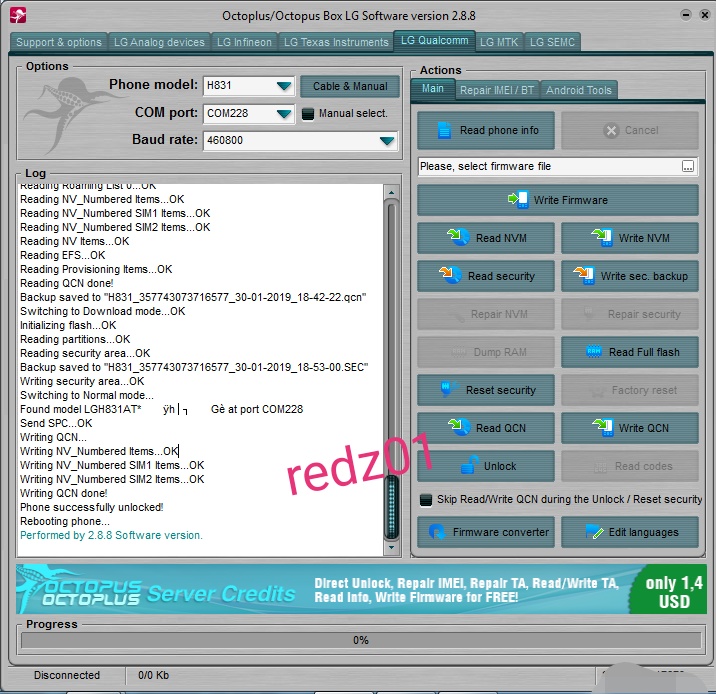Click the Write sec. backup icon
716x694 pixels.
point(584,275)
